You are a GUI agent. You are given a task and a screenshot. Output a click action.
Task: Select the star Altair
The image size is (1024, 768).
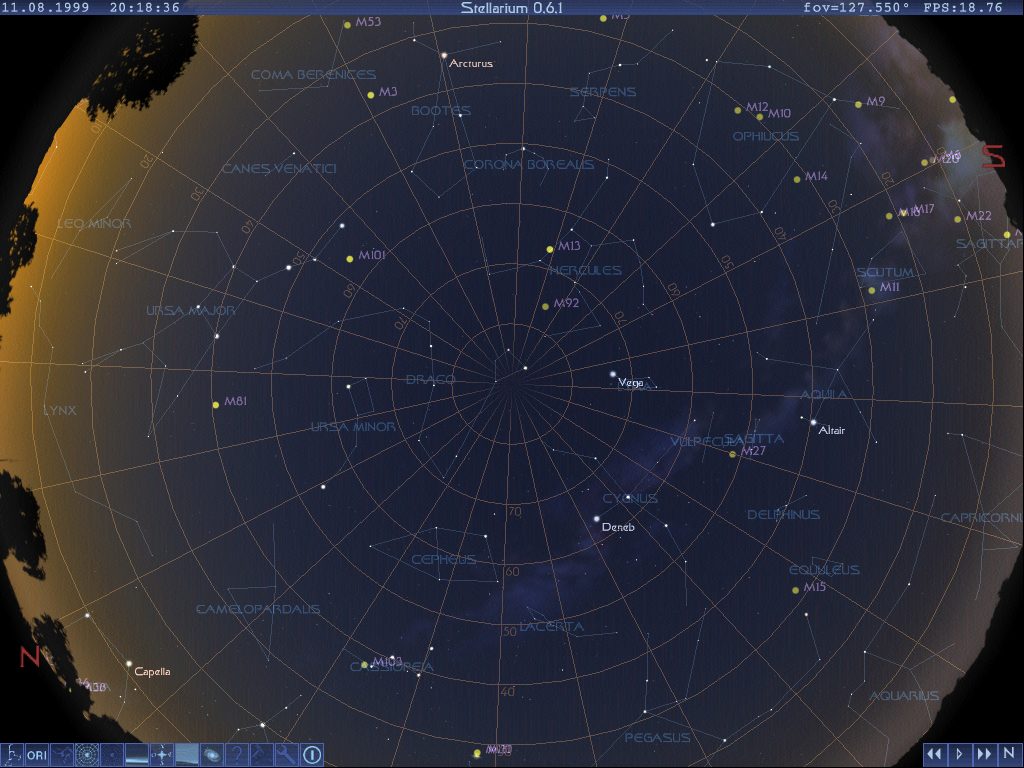[x=813, y=423]
